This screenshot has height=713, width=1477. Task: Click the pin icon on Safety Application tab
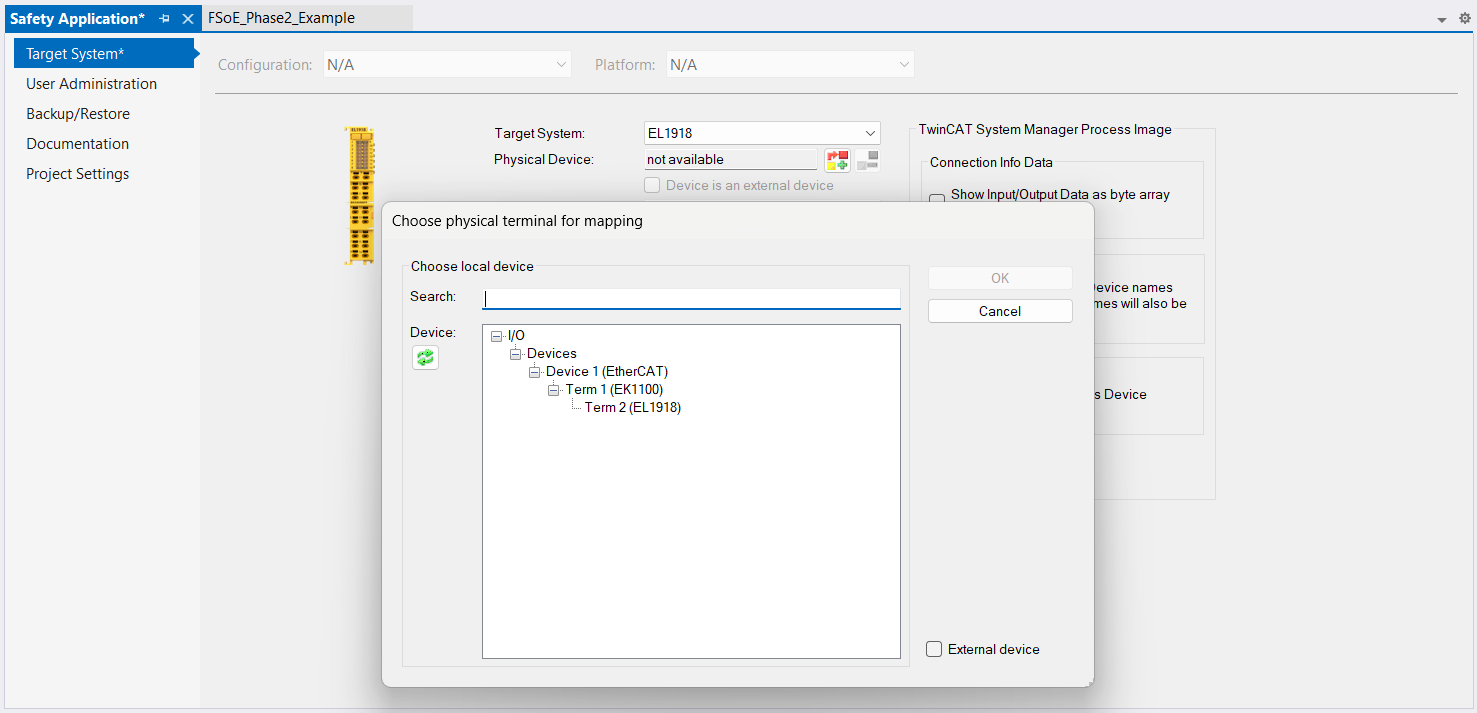click(165, 19)
